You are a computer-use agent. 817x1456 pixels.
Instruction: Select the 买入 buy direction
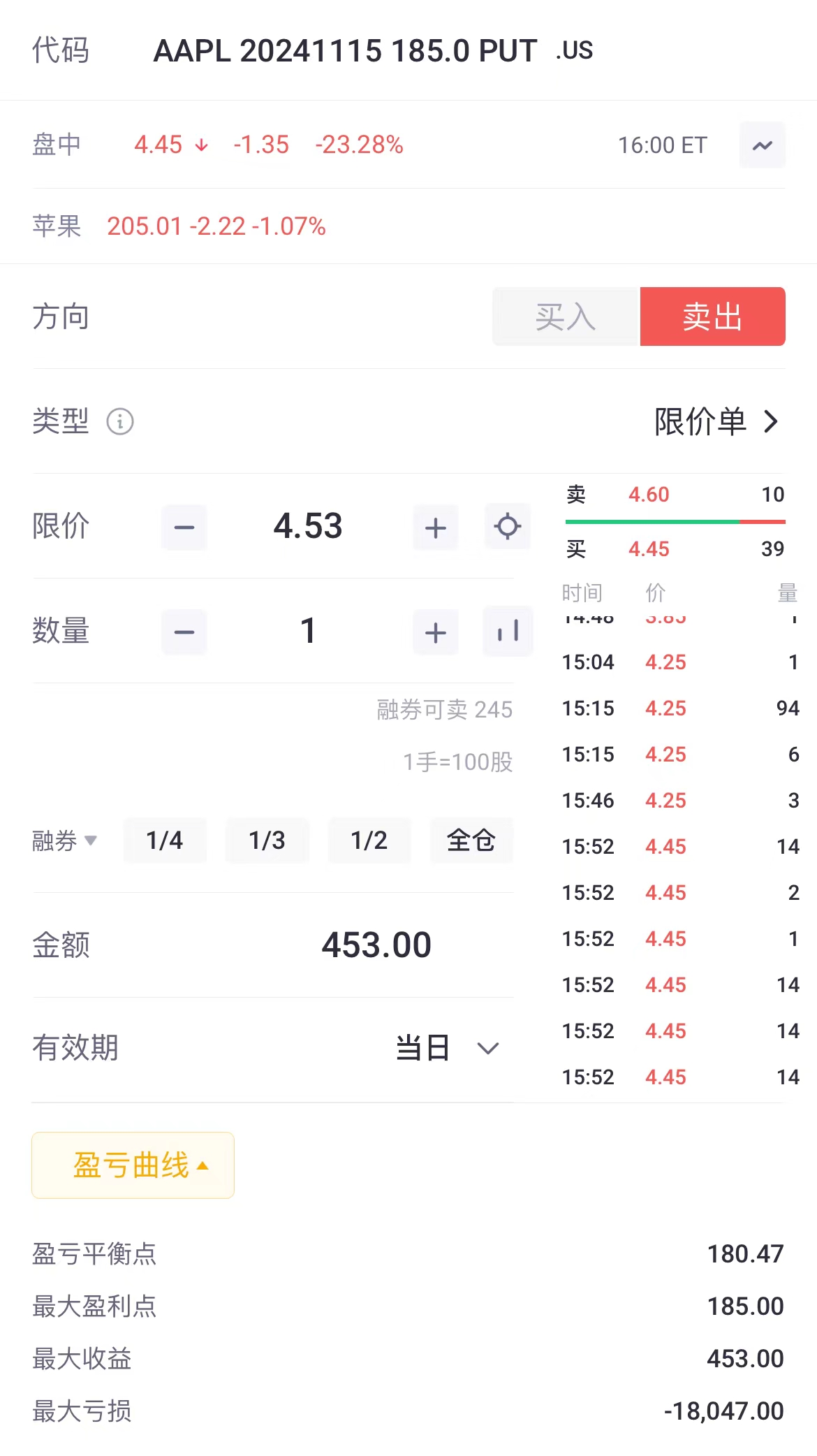point(566,316)
